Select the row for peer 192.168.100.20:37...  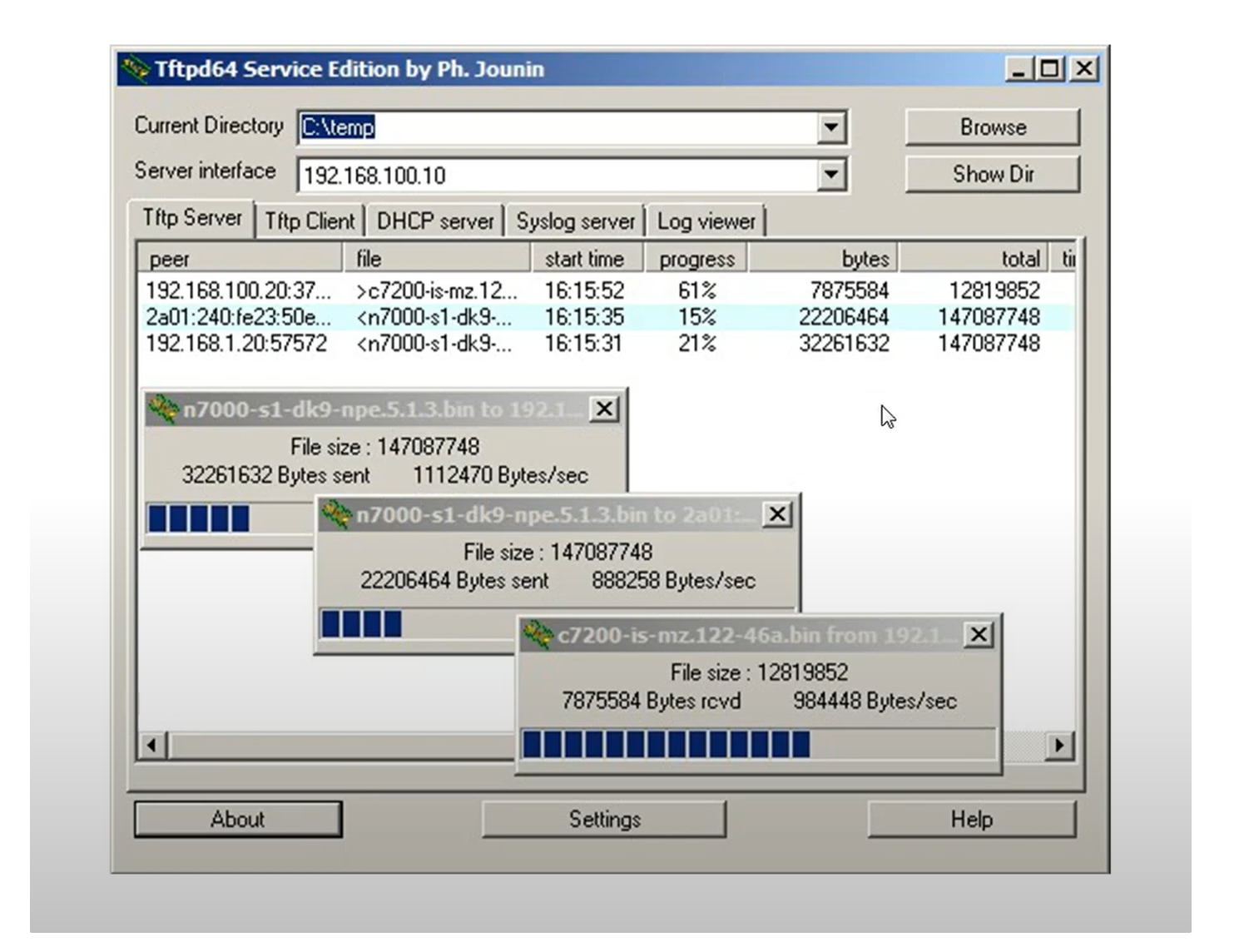pyautogui.click(x=607, y=290)
